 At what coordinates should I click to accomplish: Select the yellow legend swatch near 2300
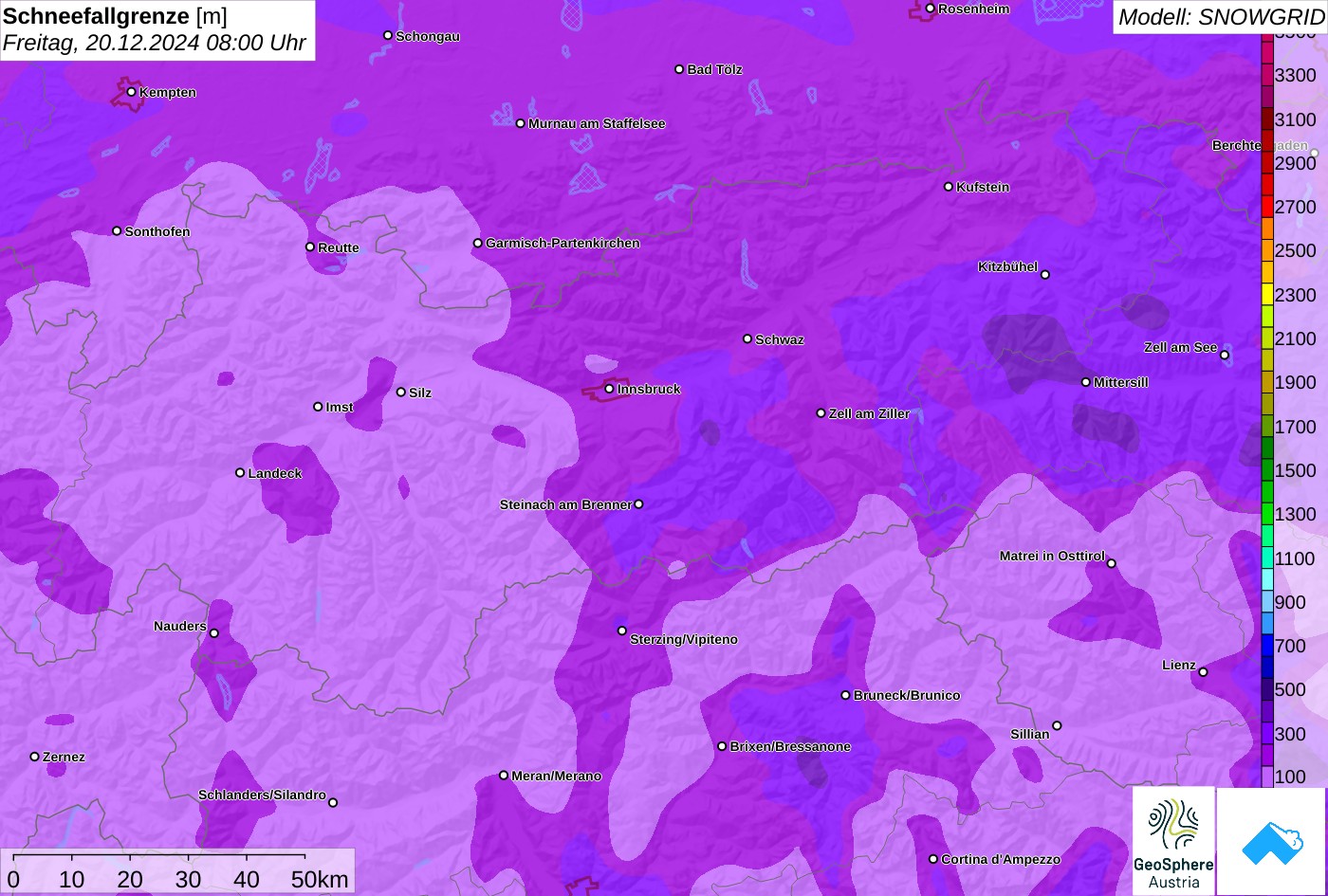1267,295
